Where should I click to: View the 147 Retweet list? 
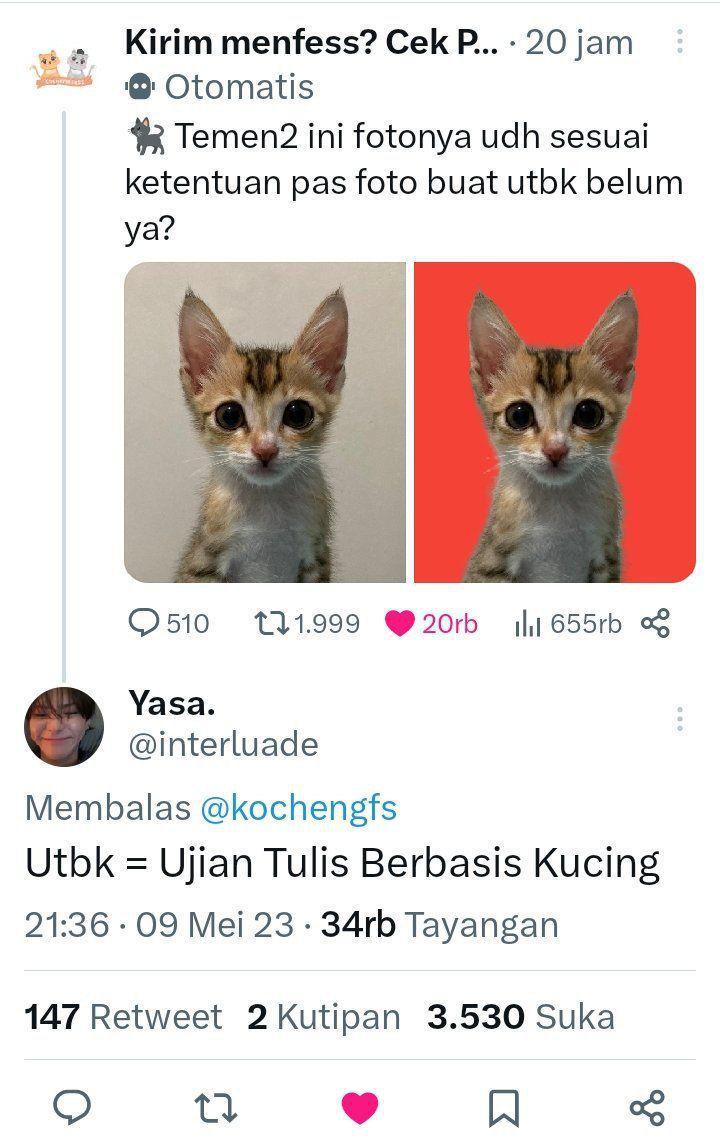click(x=124, y=1017)
